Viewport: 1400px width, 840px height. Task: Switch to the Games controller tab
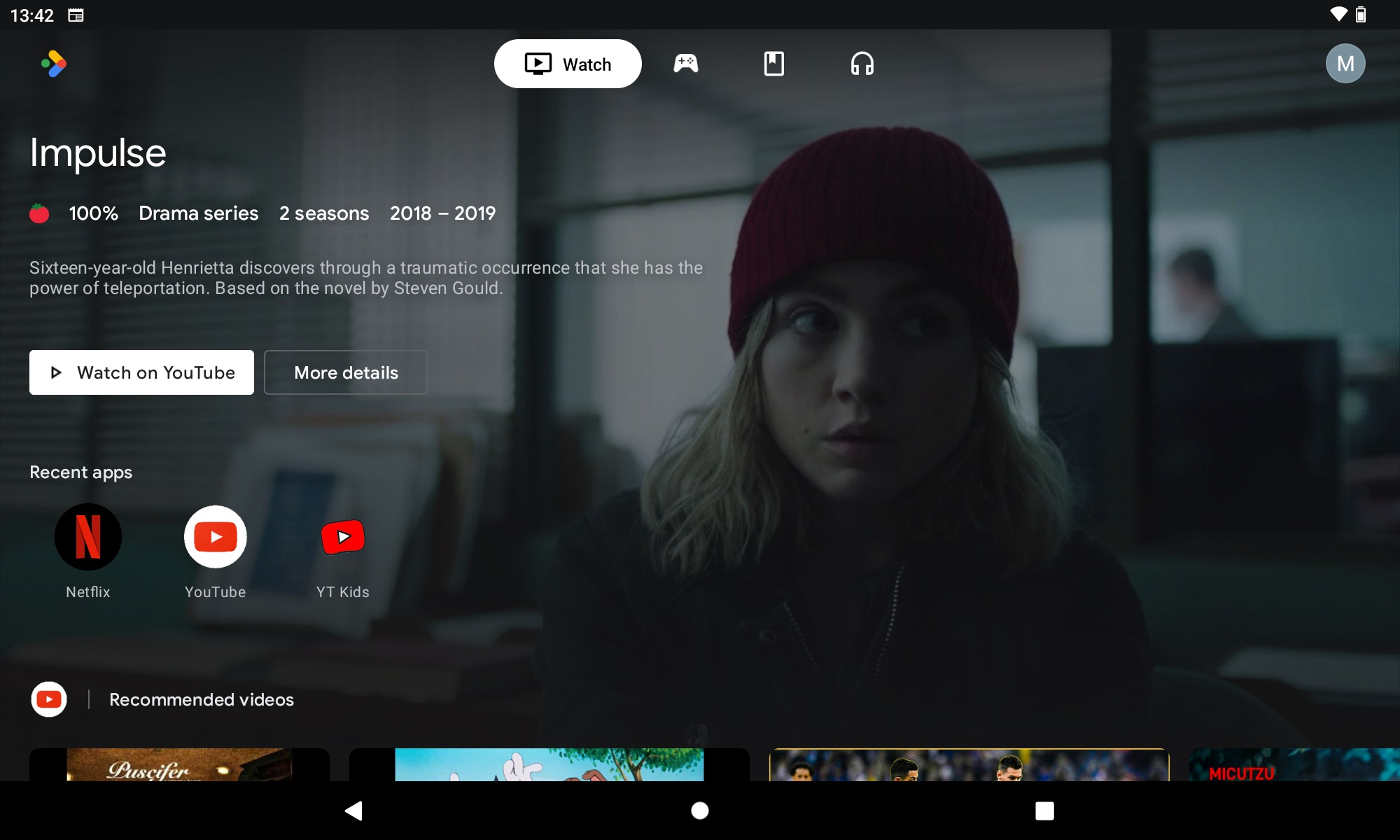tap(686, 64)
